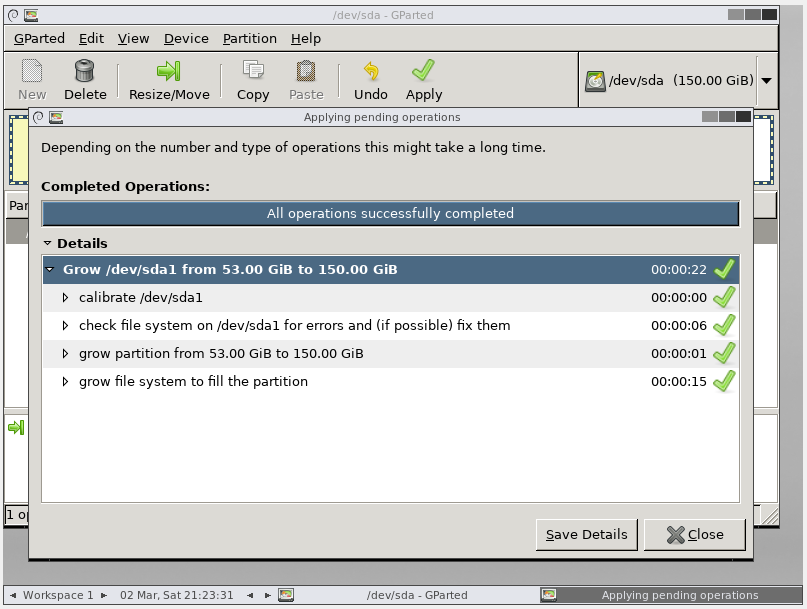Click the Paste partition icon
The width and height of the screenshot is (807, 609).
tap(306, 72)
